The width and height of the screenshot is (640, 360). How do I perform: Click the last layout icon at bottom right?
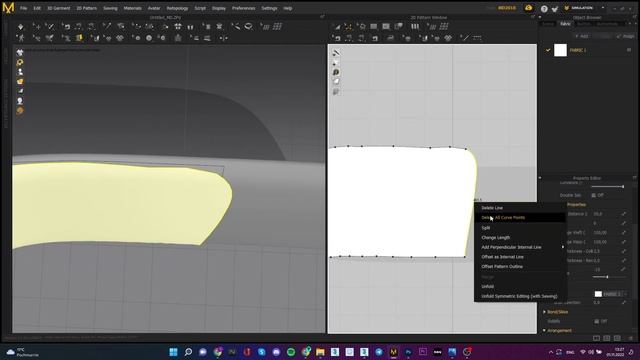click(617, 338)
